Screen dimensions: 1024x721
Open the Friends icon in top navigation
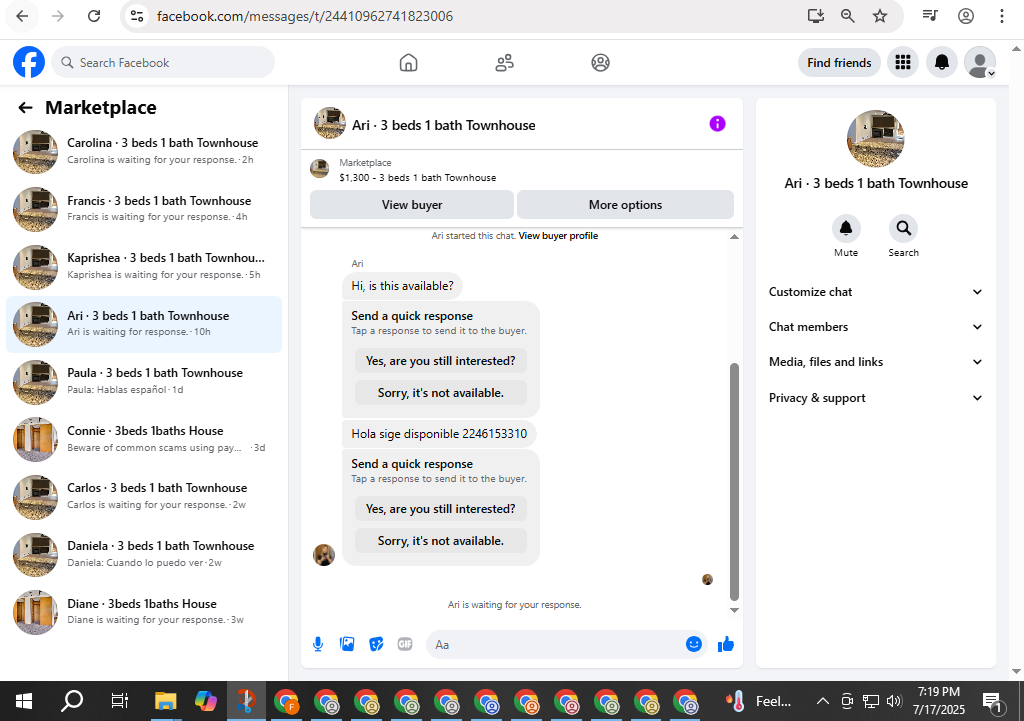(504, 63)
